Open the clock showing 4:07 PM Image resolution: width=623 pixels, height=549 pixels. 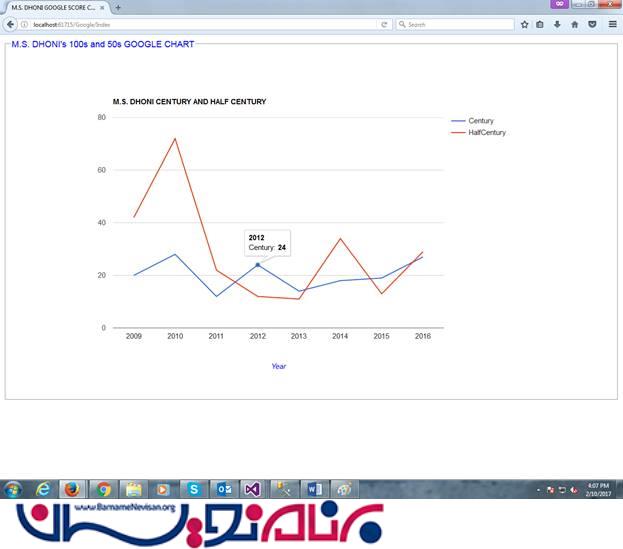click(598, 490)
